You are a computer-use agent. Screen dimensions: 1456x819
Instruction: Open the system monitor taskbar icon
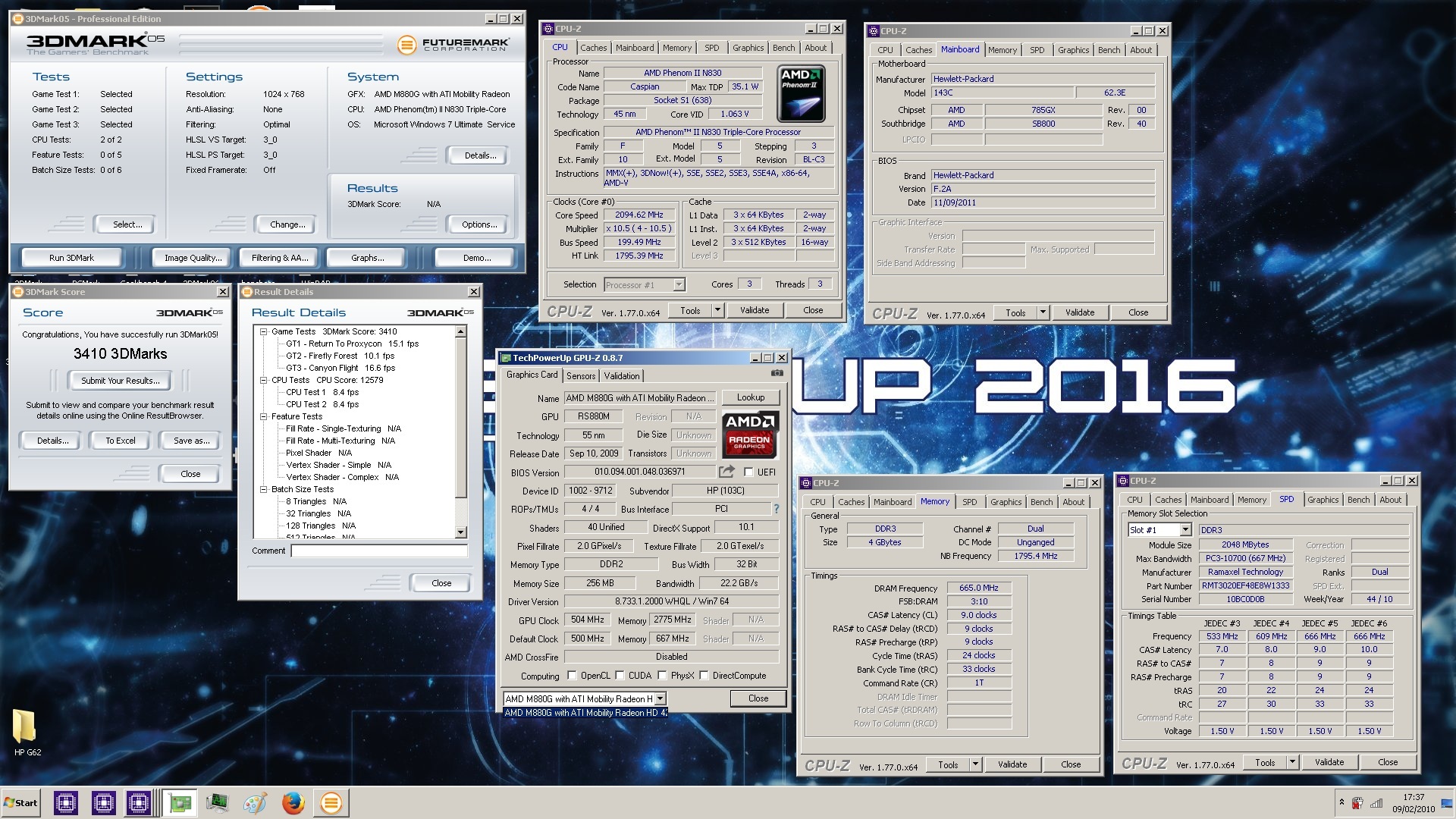pos(217,803)
